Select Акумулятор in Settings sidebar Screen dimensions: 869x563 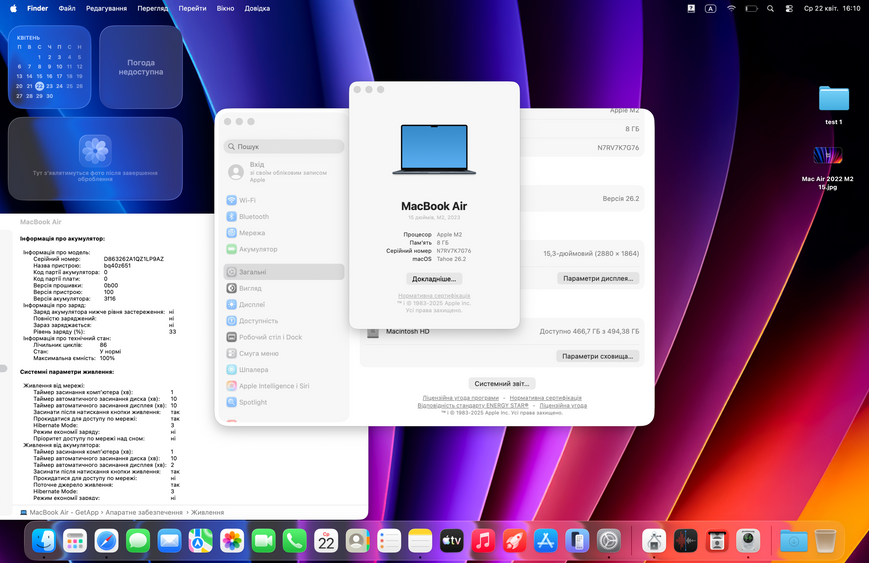coord(284,249)
